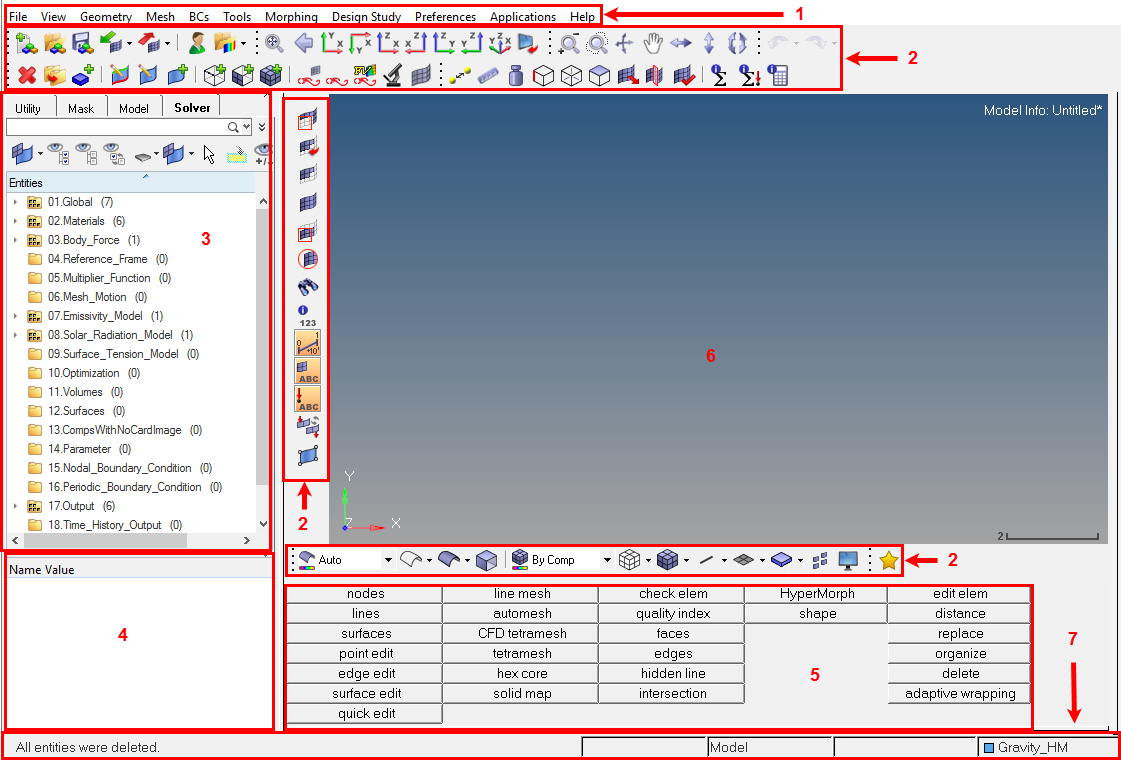Click the user profile person icon
Screen dimensions: 1121x760
tap(197, 43)
